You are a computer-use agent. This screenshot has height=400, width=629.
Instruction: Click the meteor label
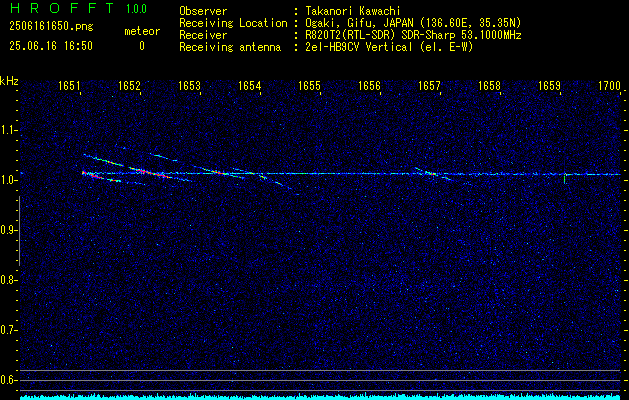coord(142,31)
